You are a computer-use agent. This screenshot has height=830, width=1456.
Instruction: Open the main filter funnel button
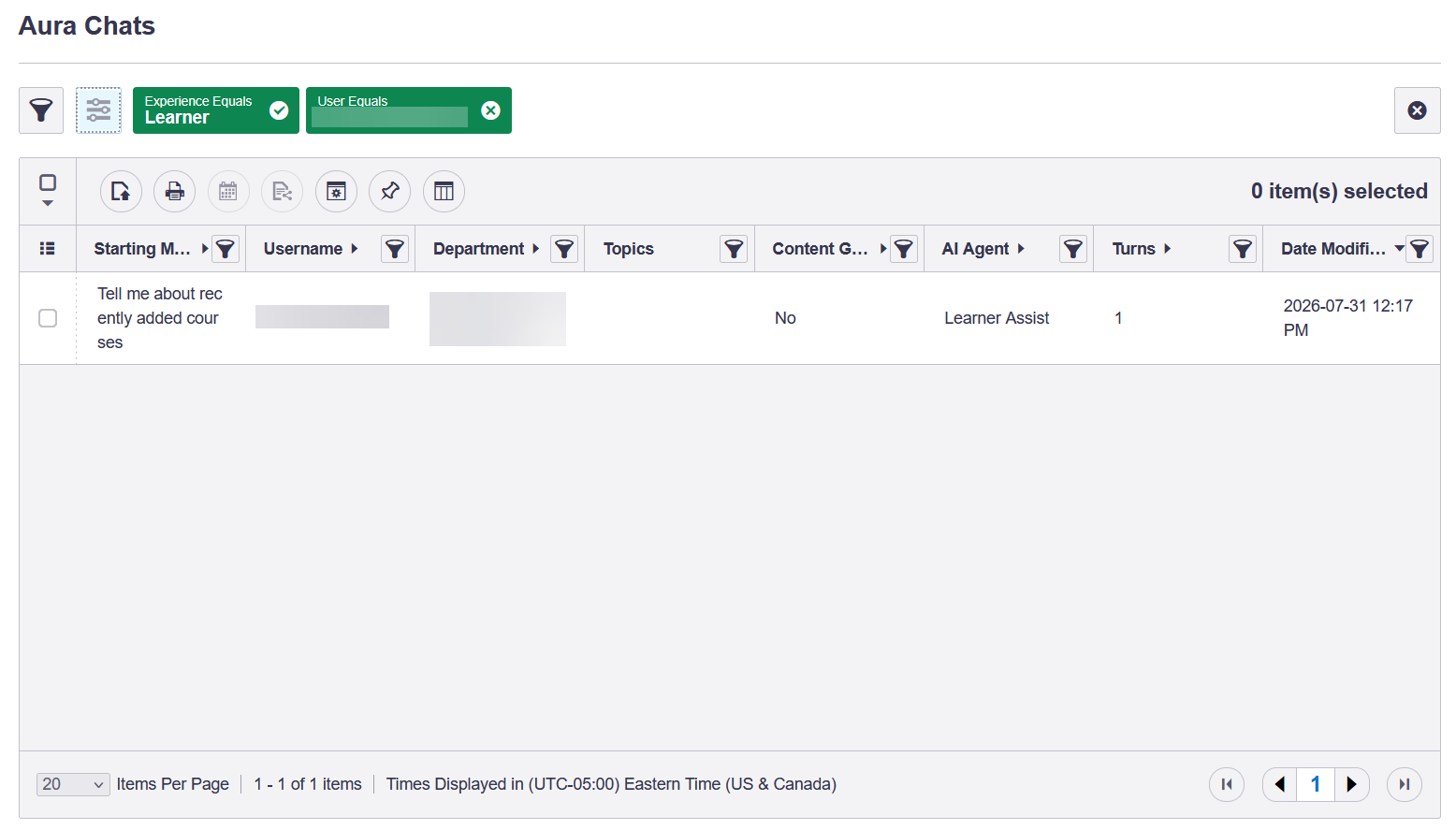click(x=41, y=110)
